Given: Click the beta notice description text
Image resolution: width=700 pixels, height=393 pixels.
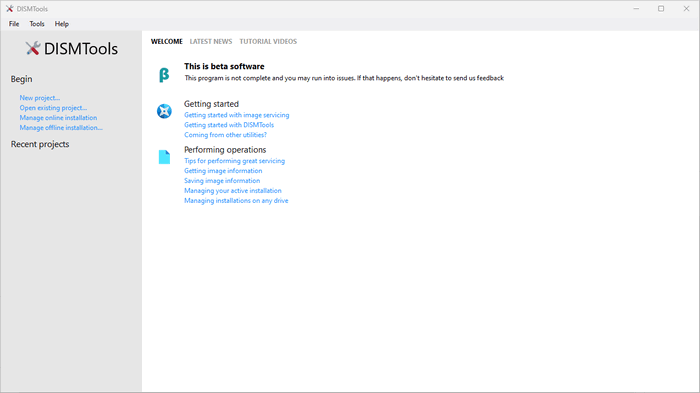Looking at the screenshot, I should [344, 78].
